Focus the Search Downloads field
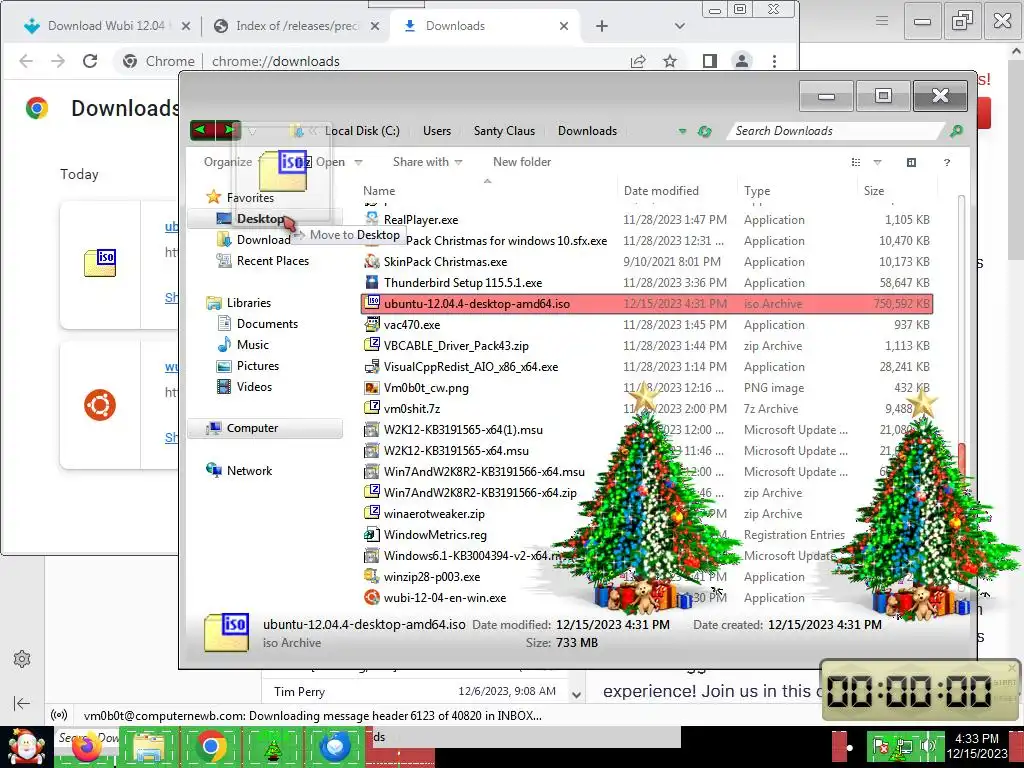1024x768 pixels. tap(837, 131)
